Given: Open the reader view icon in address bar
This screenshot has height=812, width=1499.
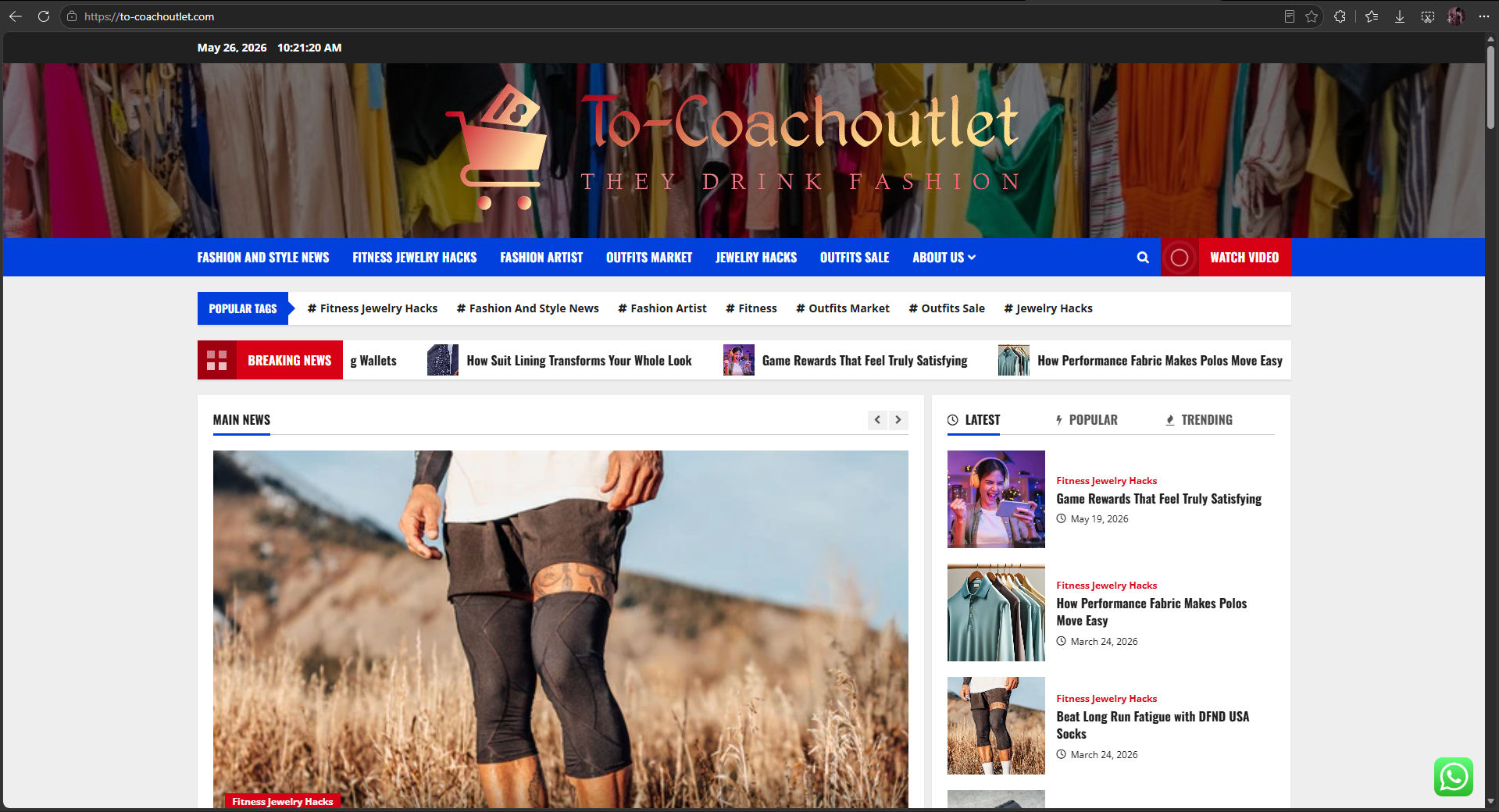Looking at the screenshot, I should click(1289, 16).
